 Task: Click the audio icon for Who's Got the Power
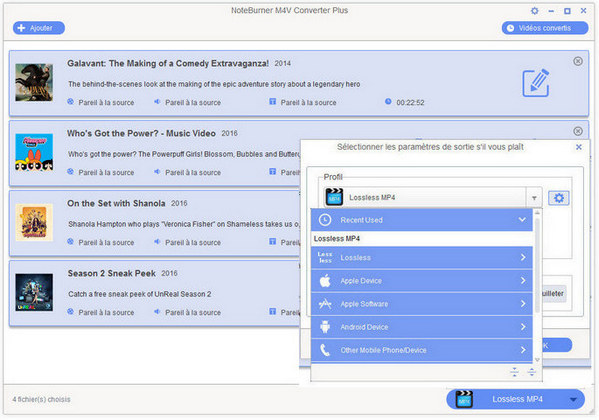(157, 172)
